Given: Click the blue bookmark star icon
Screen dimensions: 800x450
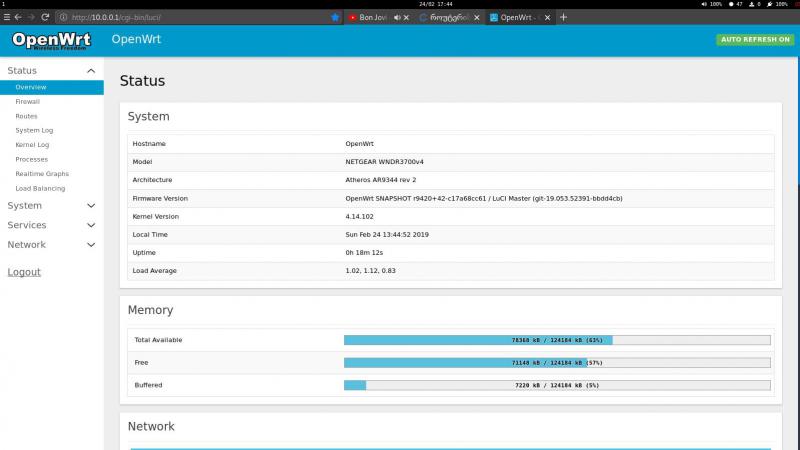Looking at the screenshot, I should (335, 17).
